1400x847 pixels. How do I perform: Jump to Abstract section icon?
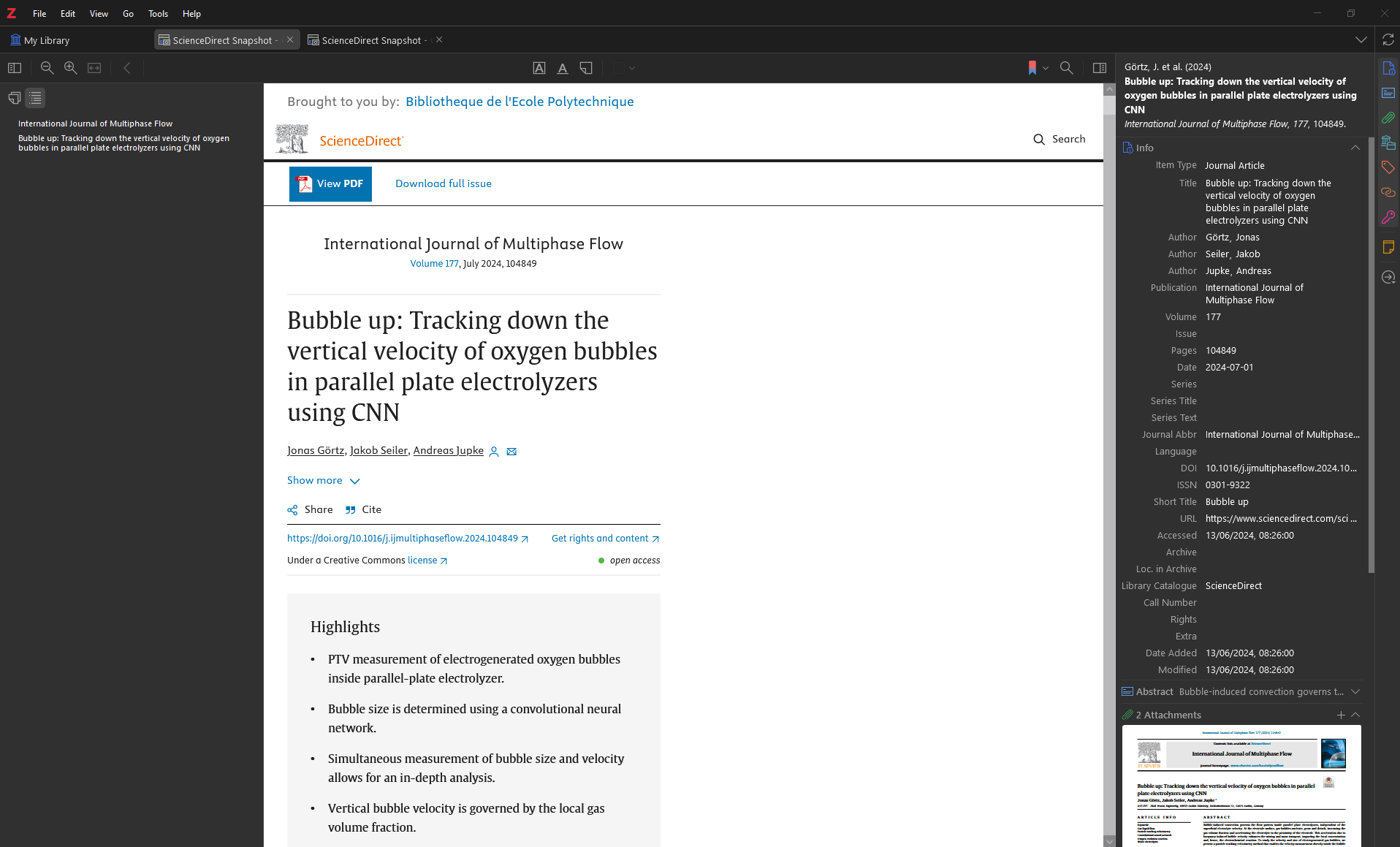click(x=1388, y=93)
